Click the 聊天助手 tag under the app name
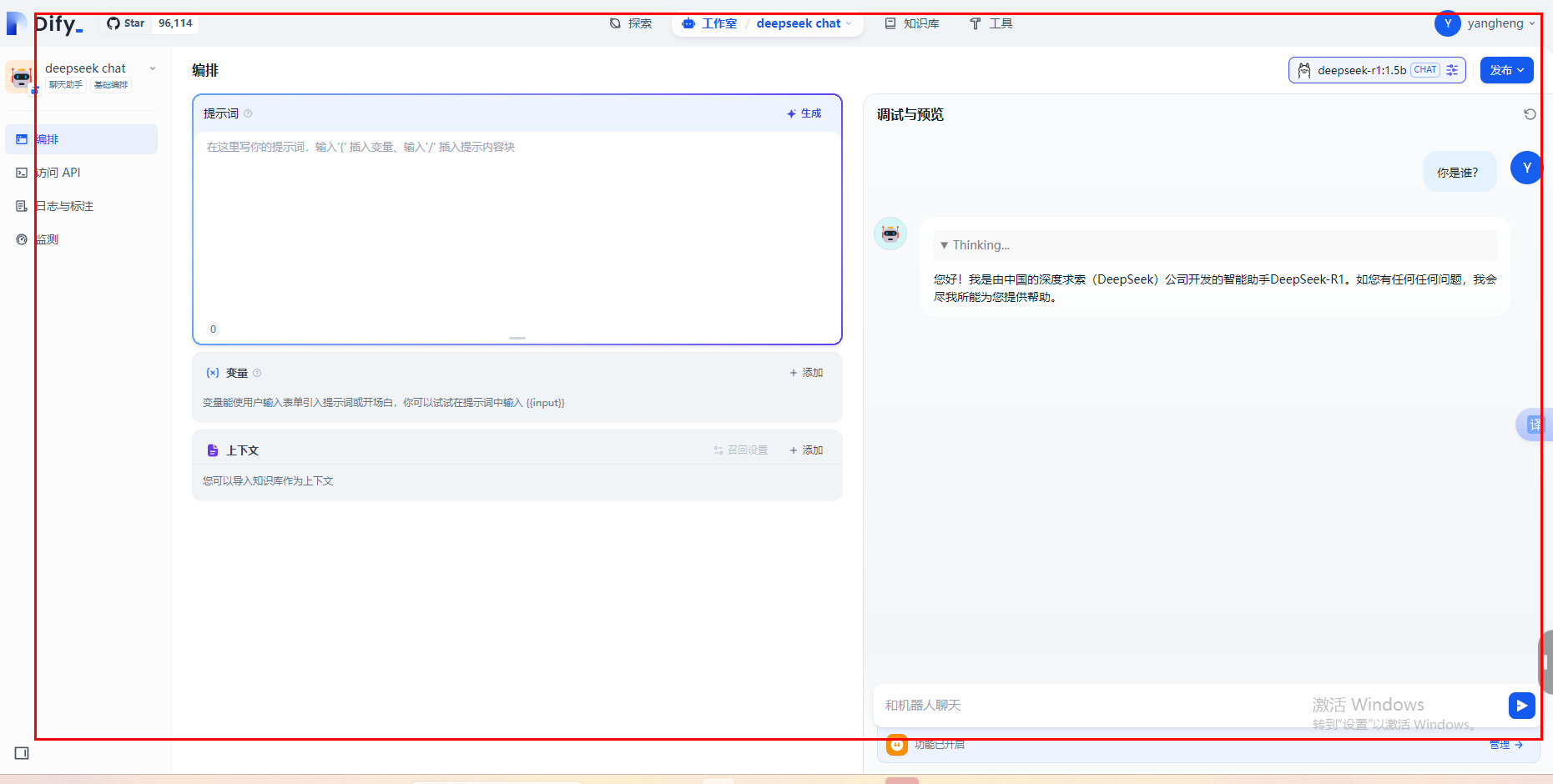Viewport: 1553px width, 784px height. 66,85
